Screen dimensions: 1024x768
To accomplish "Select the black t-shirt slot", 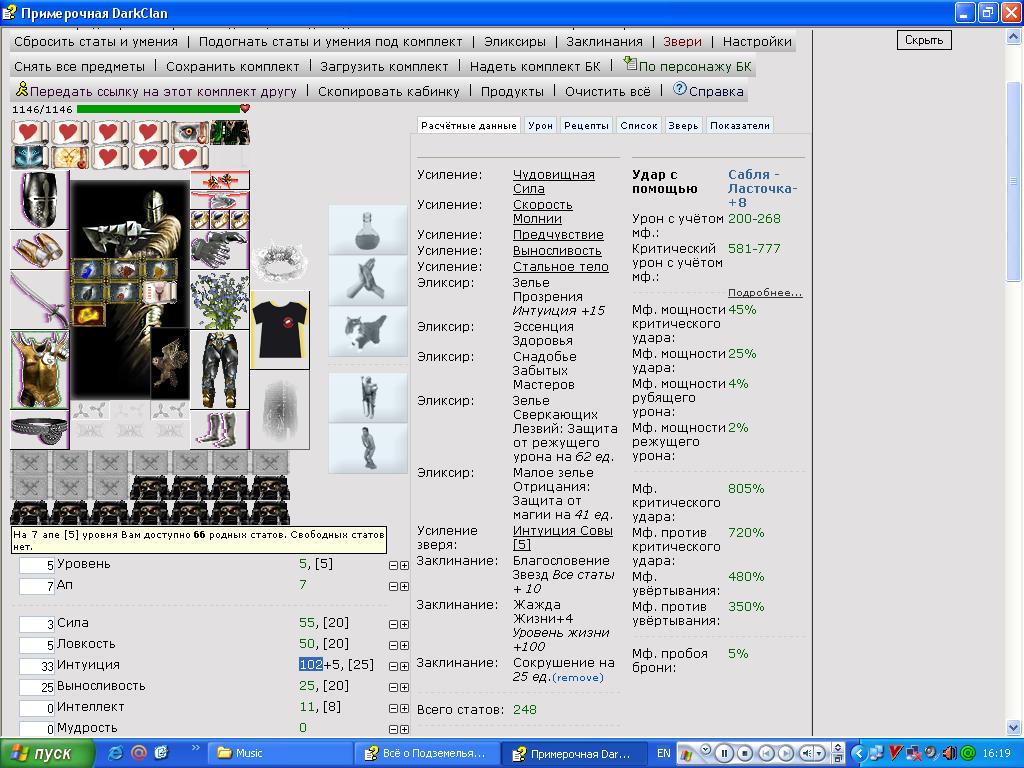I will [x=280, y=330].
